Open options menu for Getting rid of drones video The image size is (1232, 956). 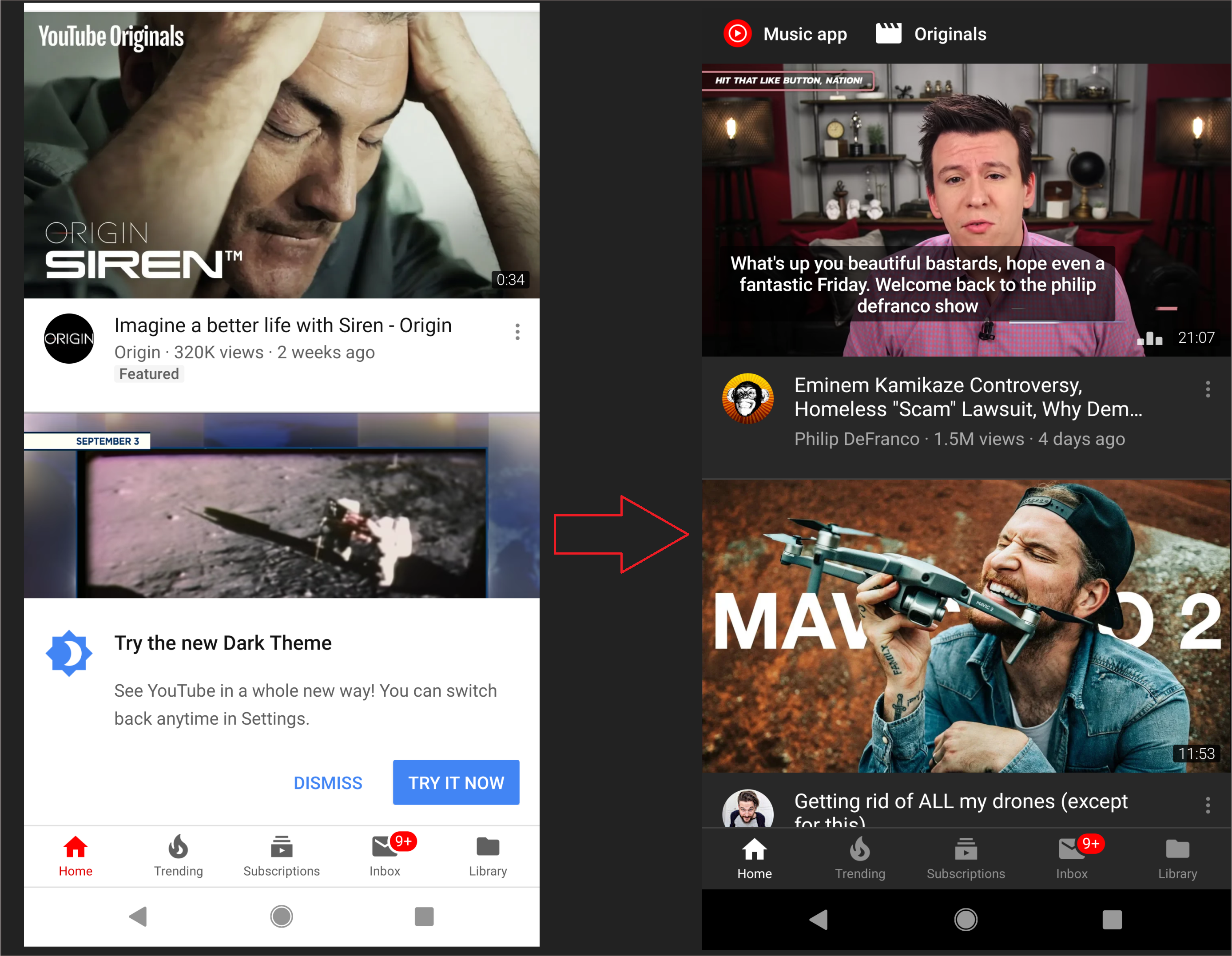pos(1207,805)
